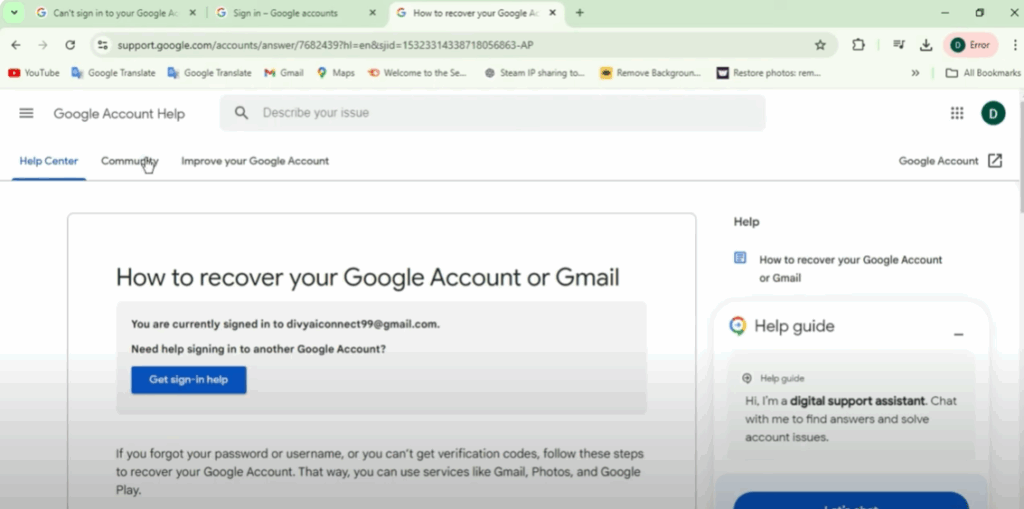Focus the "Describe your issue" search field
The width and height of the screenshot is (1024, 509).
[x=492, y=113]
